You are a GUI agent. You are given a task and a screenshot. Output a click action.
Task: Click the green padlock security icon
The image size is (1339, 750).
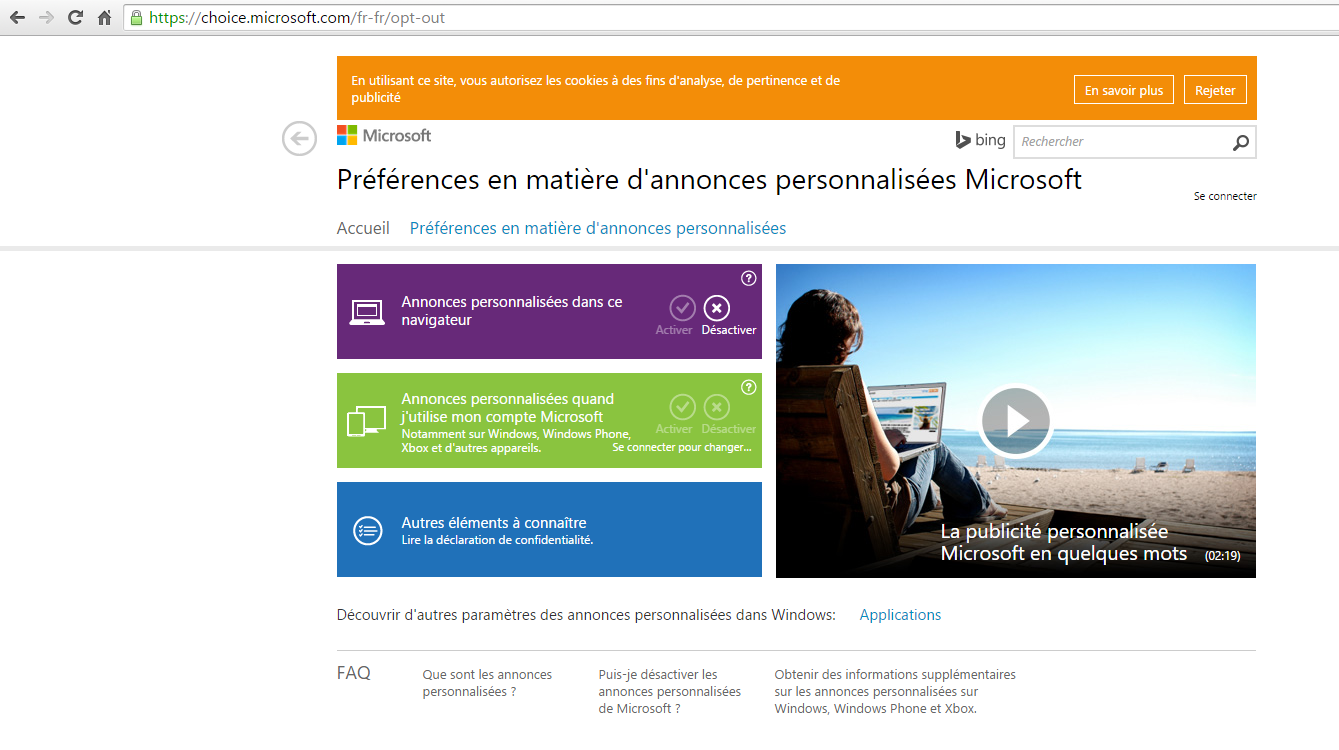(x=136, y=17)
